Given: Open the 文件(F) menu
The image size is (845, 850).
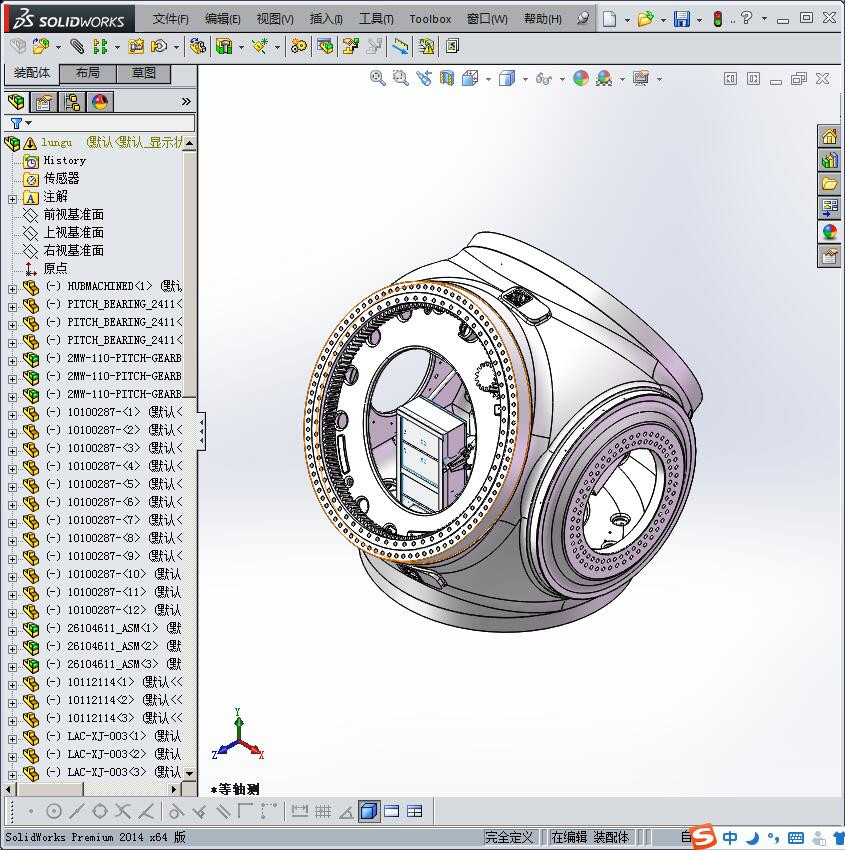Looking at the screenshot, I should pyautogui.click(x=170, y=19).
